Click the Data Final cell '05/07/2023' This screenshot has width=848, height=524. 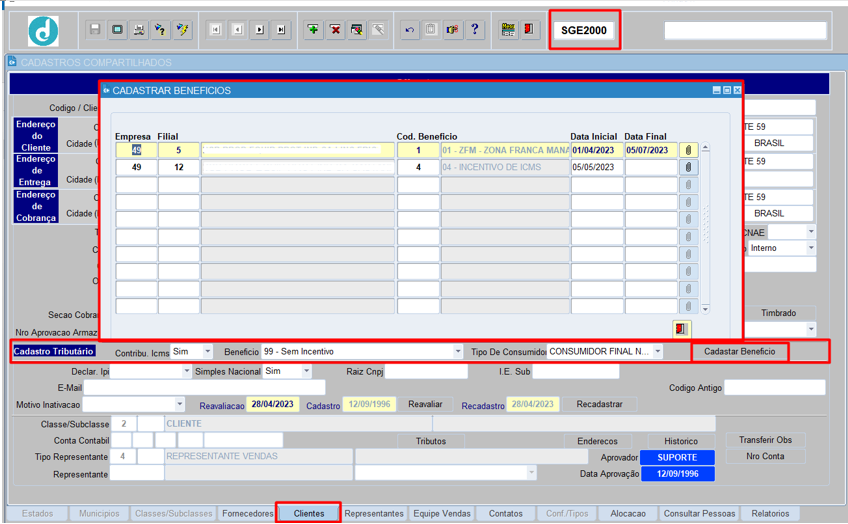pyautogui.click(x=651, y=150)
